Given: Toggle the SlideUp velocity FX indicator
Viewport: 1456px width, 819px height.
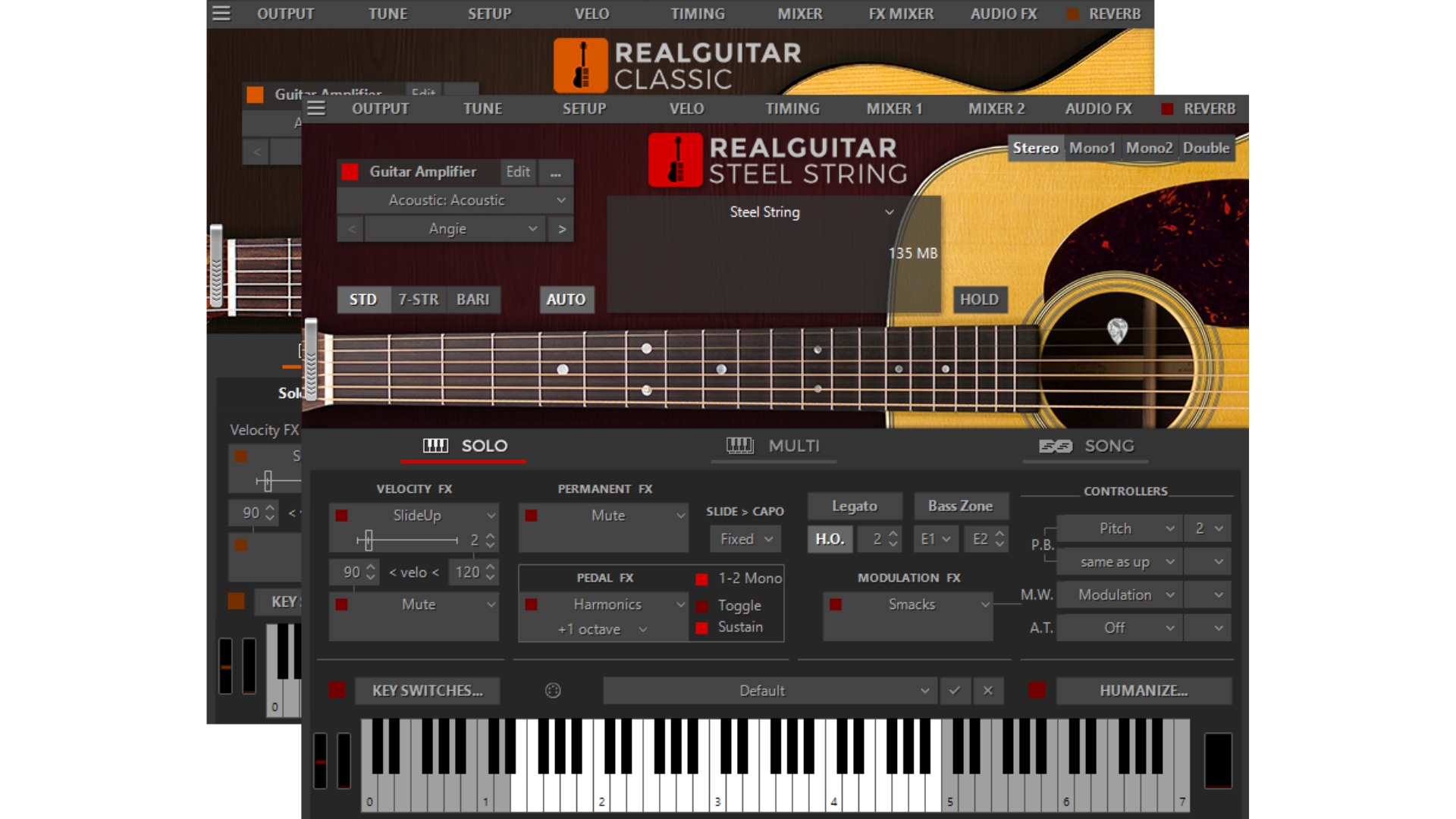Looking at the screenshot, I should click(x=342, y=516).
